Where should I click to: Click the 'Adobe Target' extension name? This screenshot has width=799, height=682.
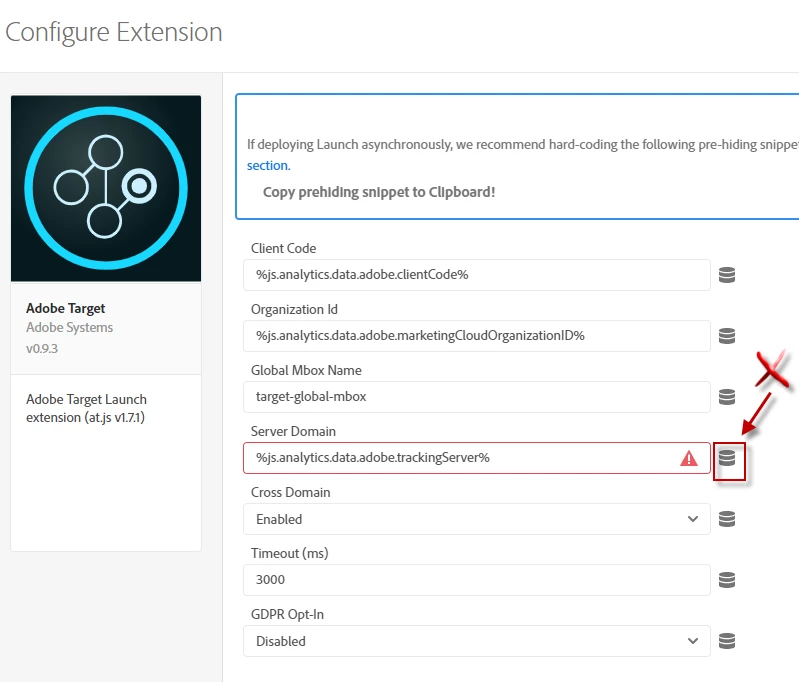click(x=66, y=308)
